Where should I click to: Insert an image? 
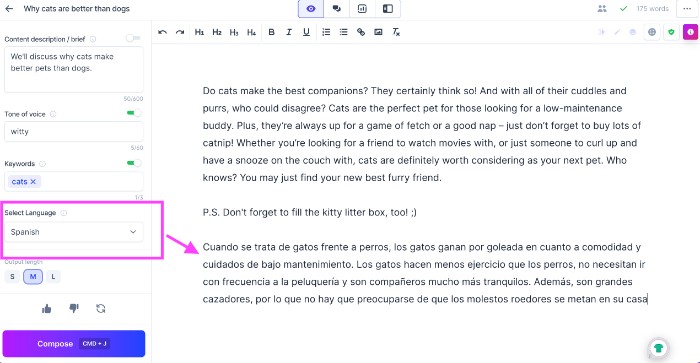coord(378,32)
